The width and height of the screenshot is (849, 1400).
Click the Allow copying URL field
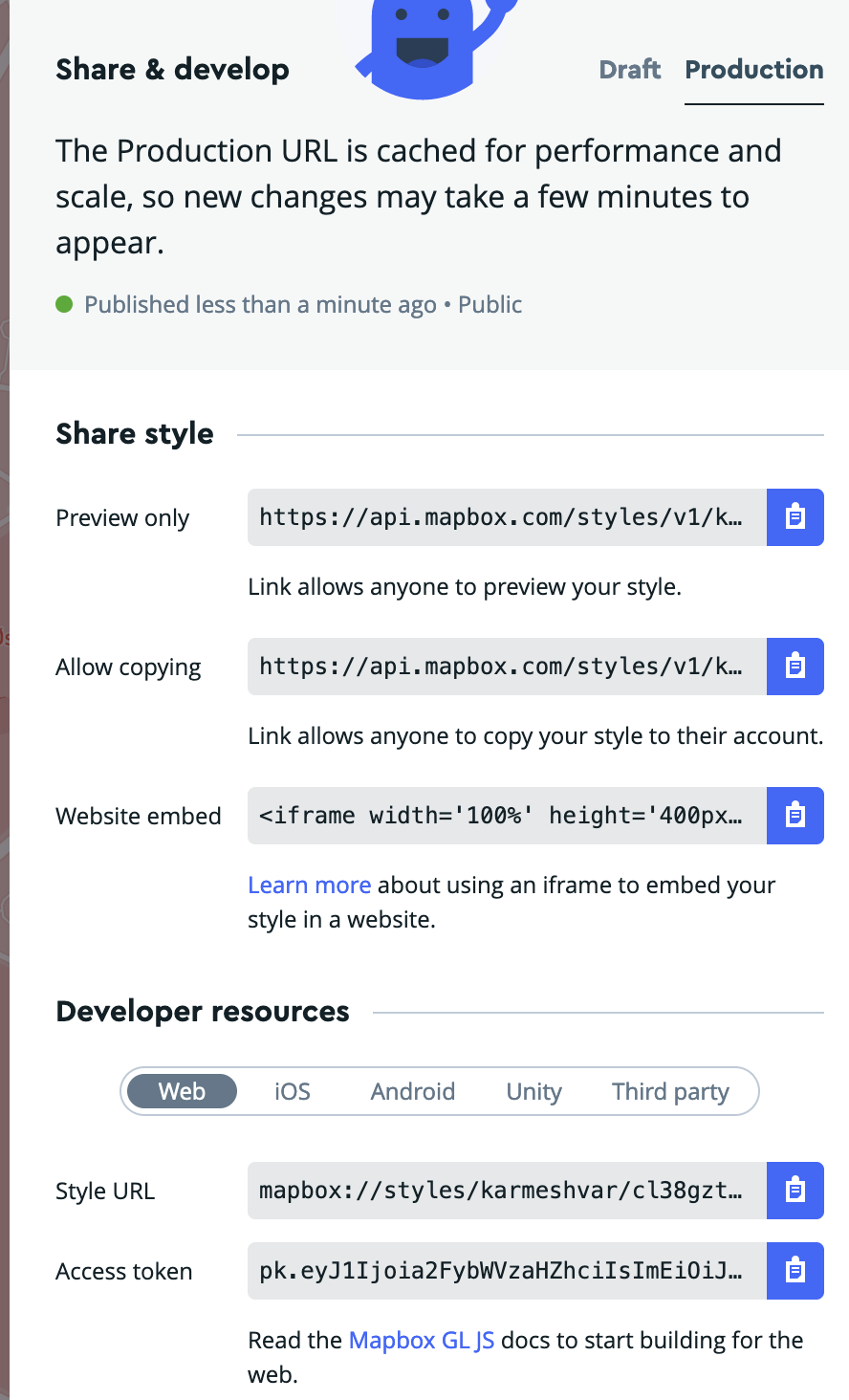click(507, 667)
